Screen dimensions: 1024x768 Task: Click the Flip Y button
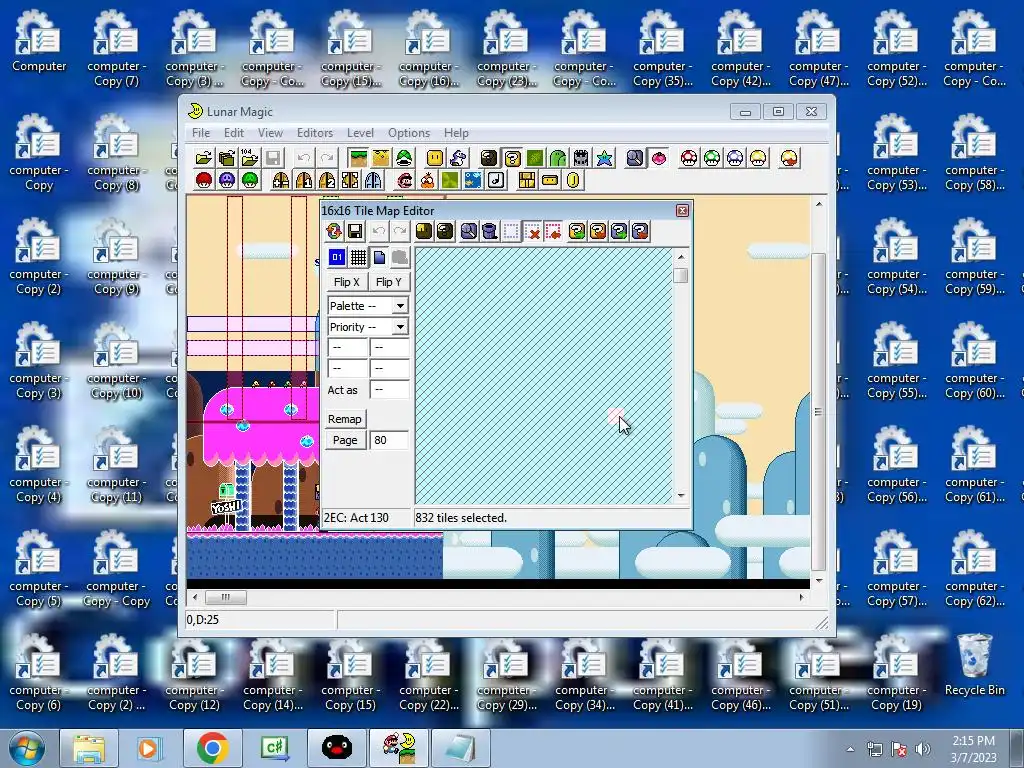[389, 282]
